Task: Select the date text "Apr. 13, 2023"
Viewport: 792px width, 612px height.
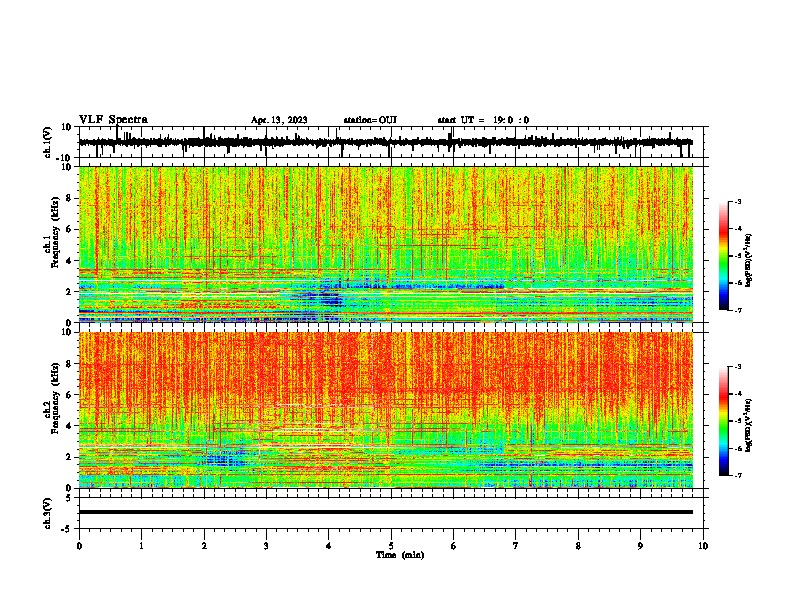Action: [279, 120]
